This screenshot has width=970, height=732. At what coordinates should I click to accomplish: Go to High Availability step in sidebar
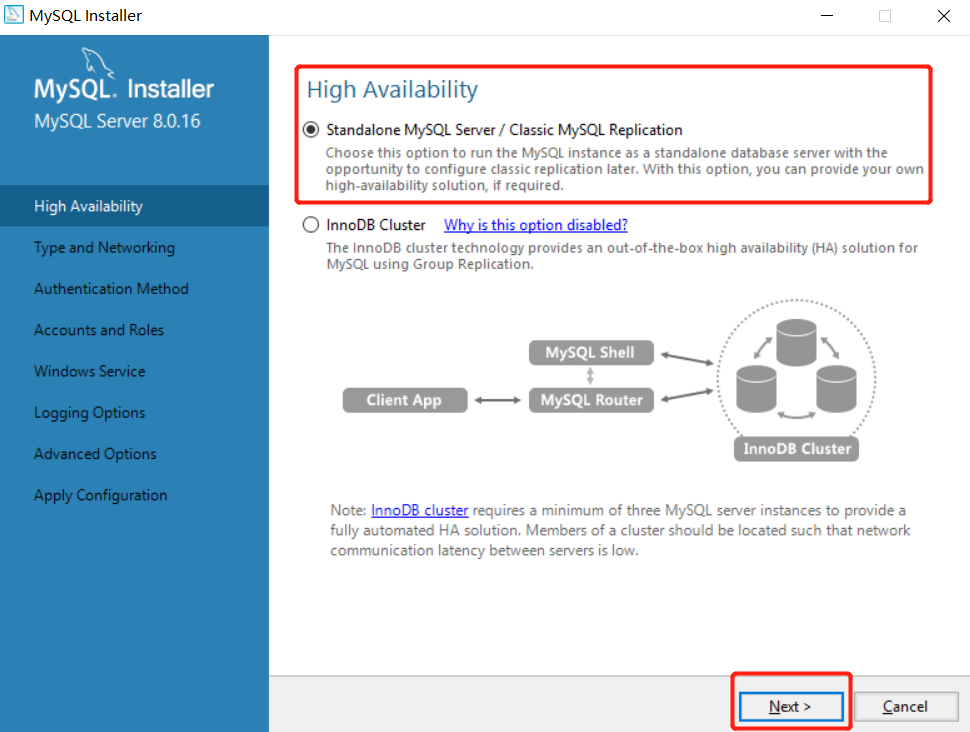point(134,206)
